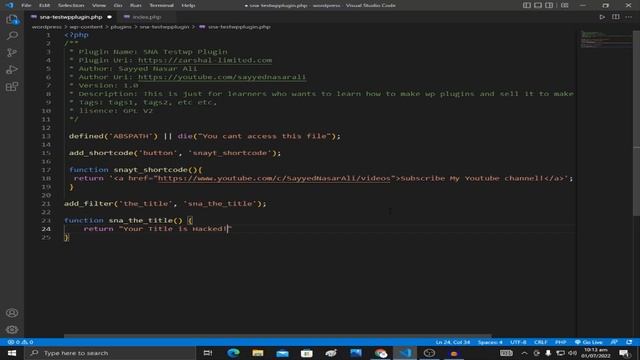Click the code minimap preview
The image size is (640, 360).
605,40
